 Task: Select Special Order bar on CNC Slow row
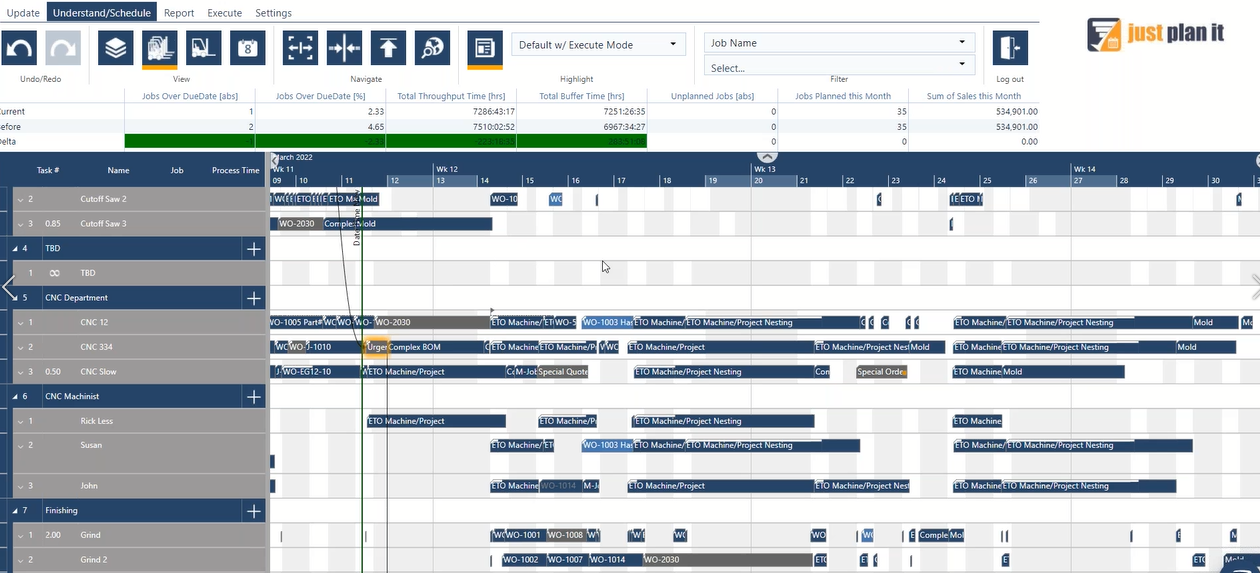coord(882,372)
